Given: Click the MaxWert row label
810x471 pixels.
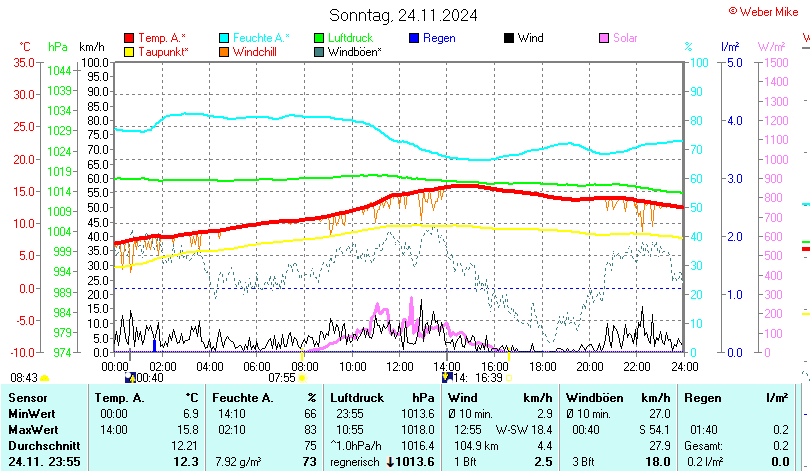Looking at the screenshot, I should point(34,430).
